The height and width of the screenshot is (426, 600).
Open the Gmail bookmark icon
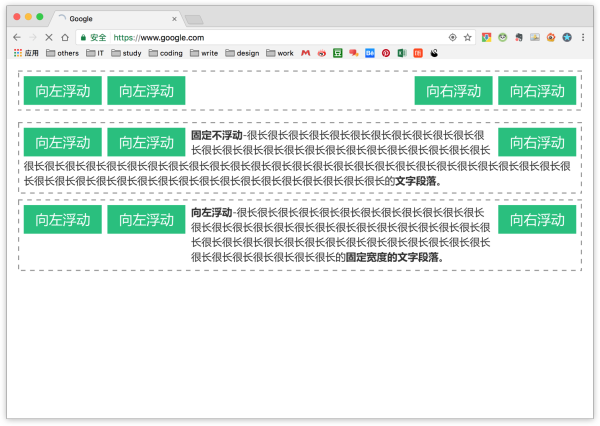pos(305,53)
